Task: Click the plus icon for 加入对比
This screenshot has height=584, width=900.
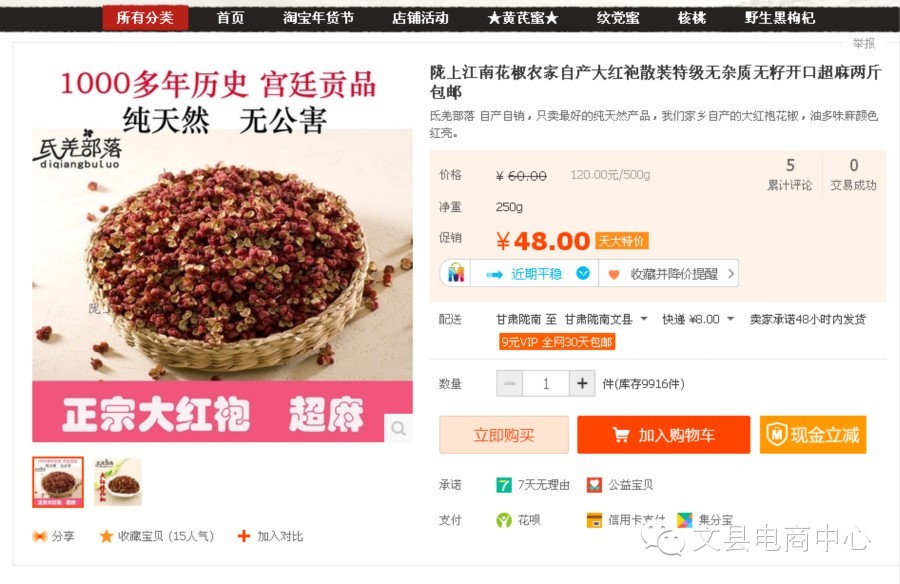Action: [x=244, y=536]
